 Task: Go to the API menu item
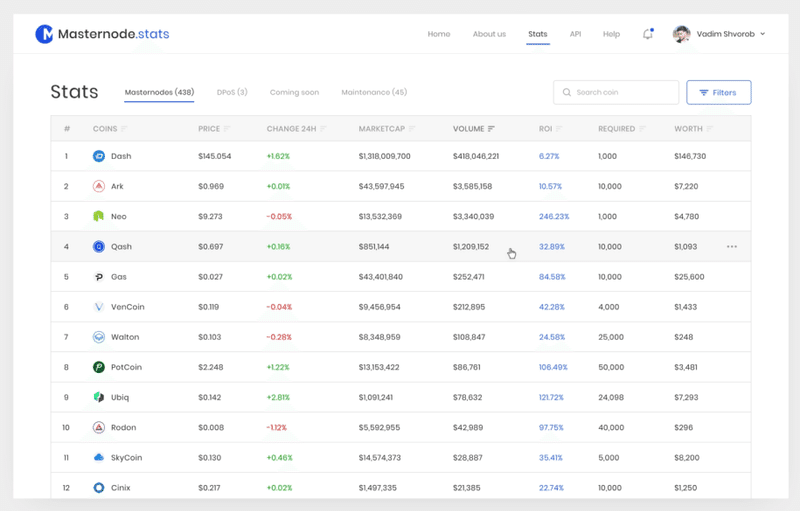point(575,34)
